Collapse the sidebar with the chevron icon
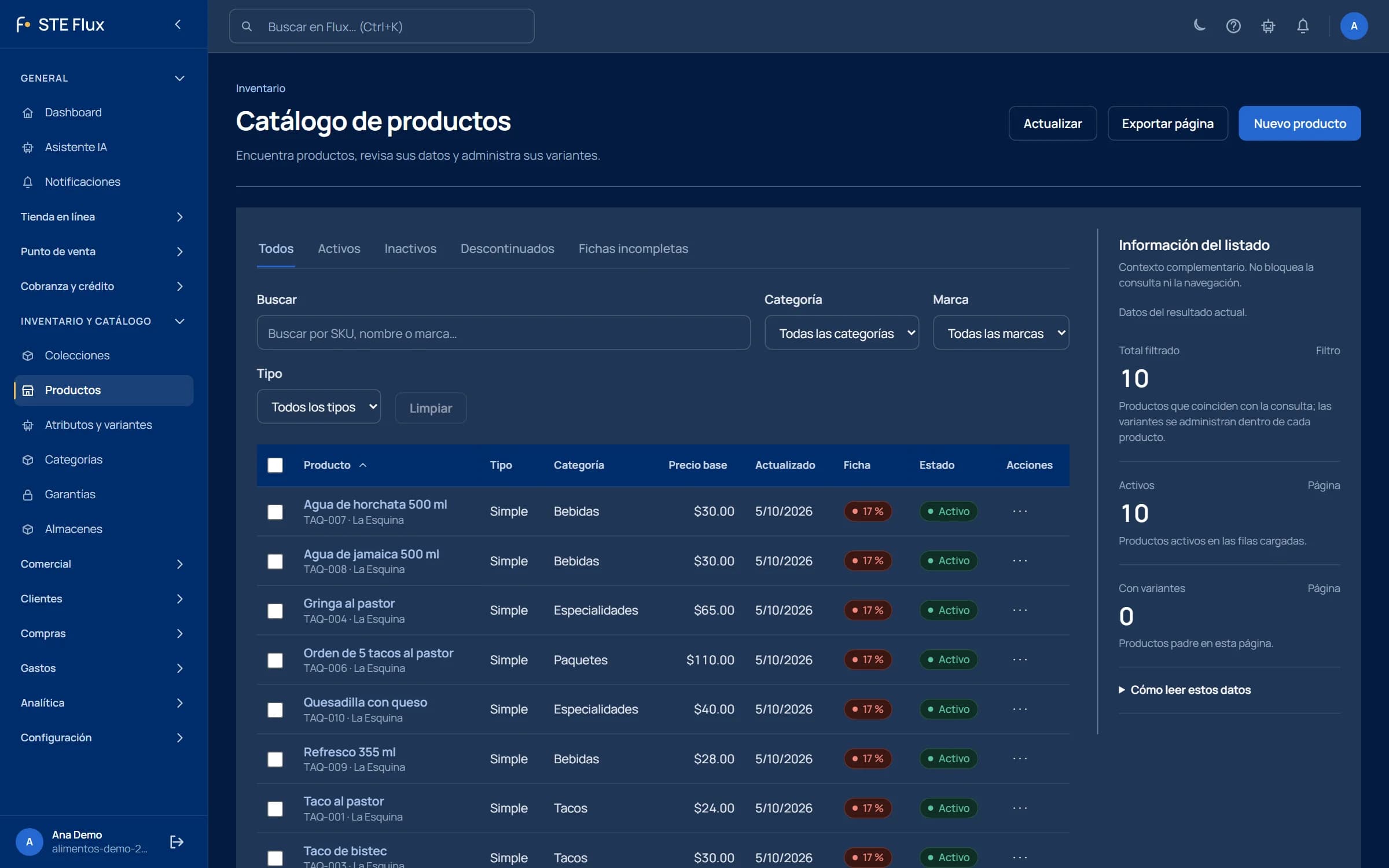The width and height of the screenshot is (1389, 868). pyautogui.click(x=178, y=24)
